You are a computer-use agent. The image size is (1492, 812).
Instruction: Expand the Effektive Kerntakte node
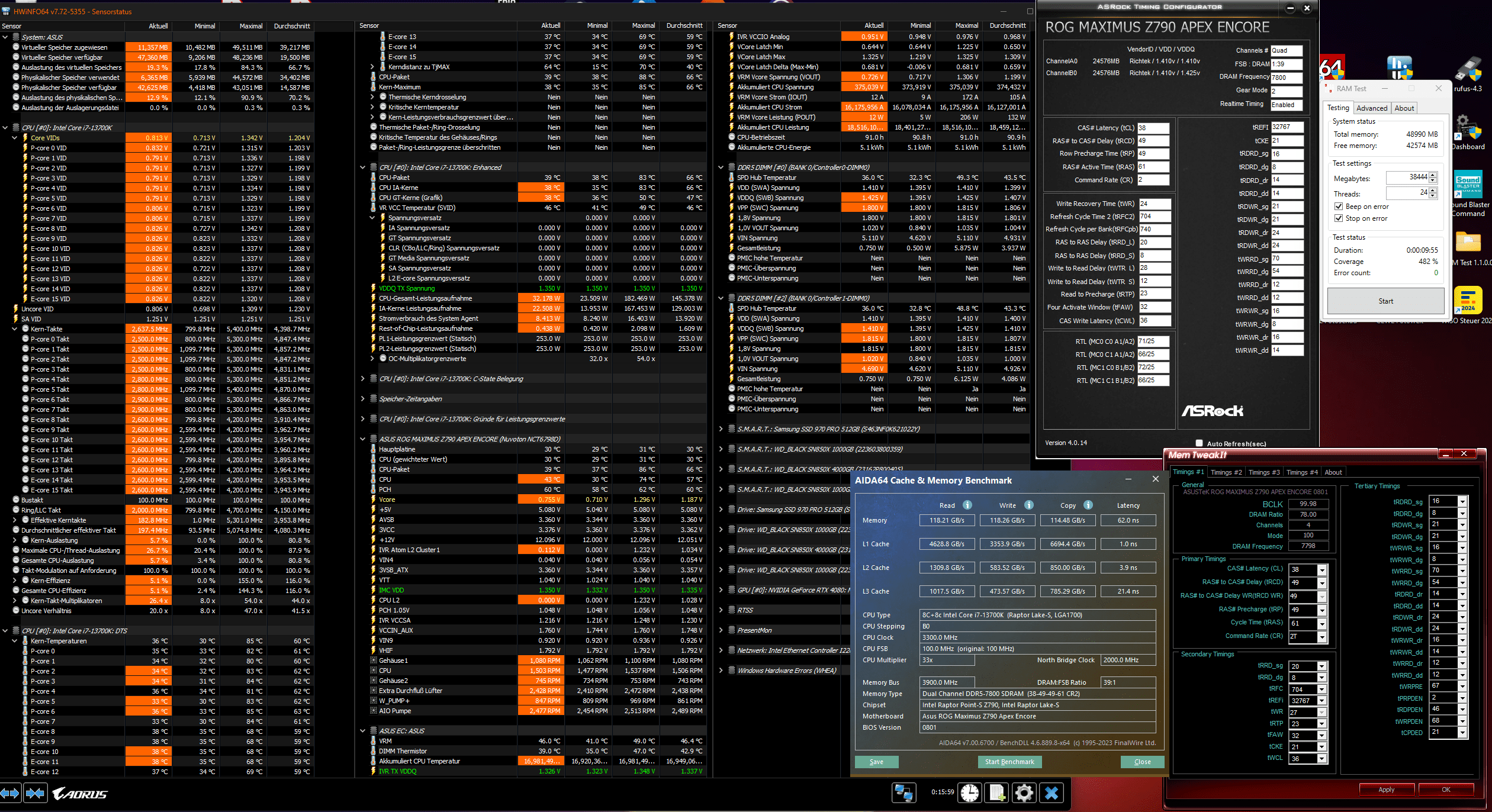tap(15, 520)
